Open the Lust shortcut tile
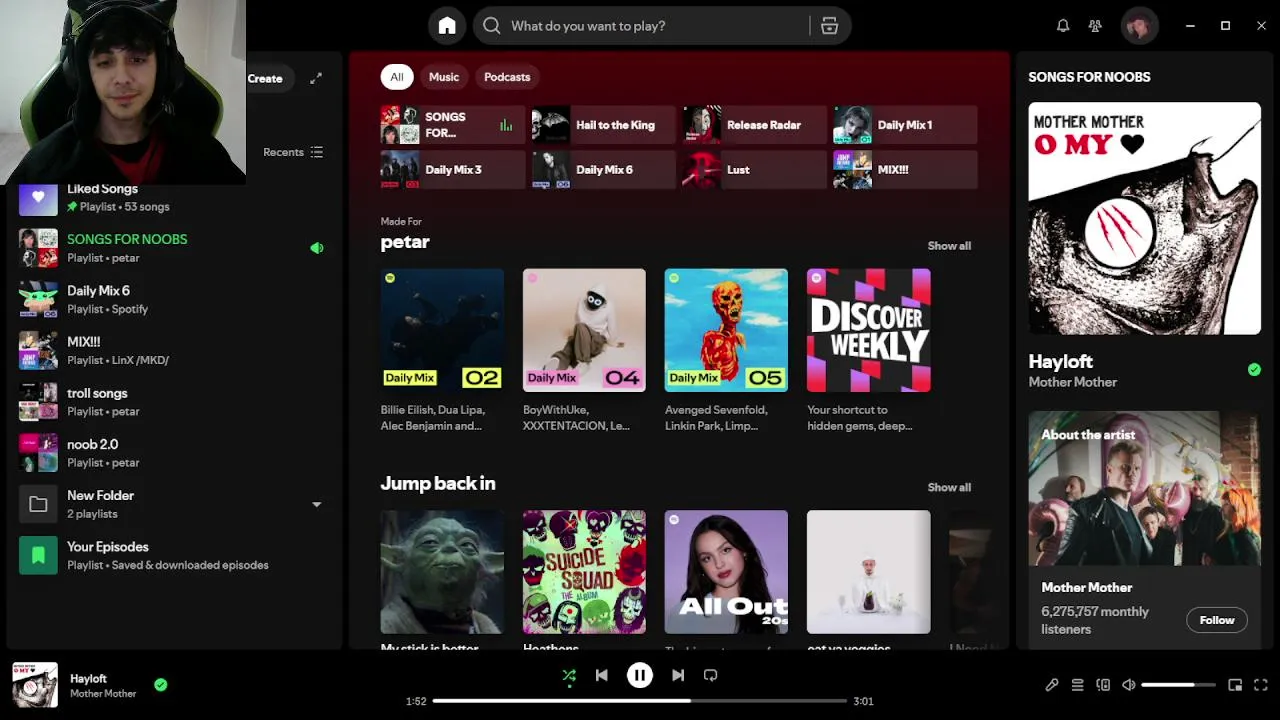Image resolution: width=1280 pixels, height=720 pixels. click(754, 170)
